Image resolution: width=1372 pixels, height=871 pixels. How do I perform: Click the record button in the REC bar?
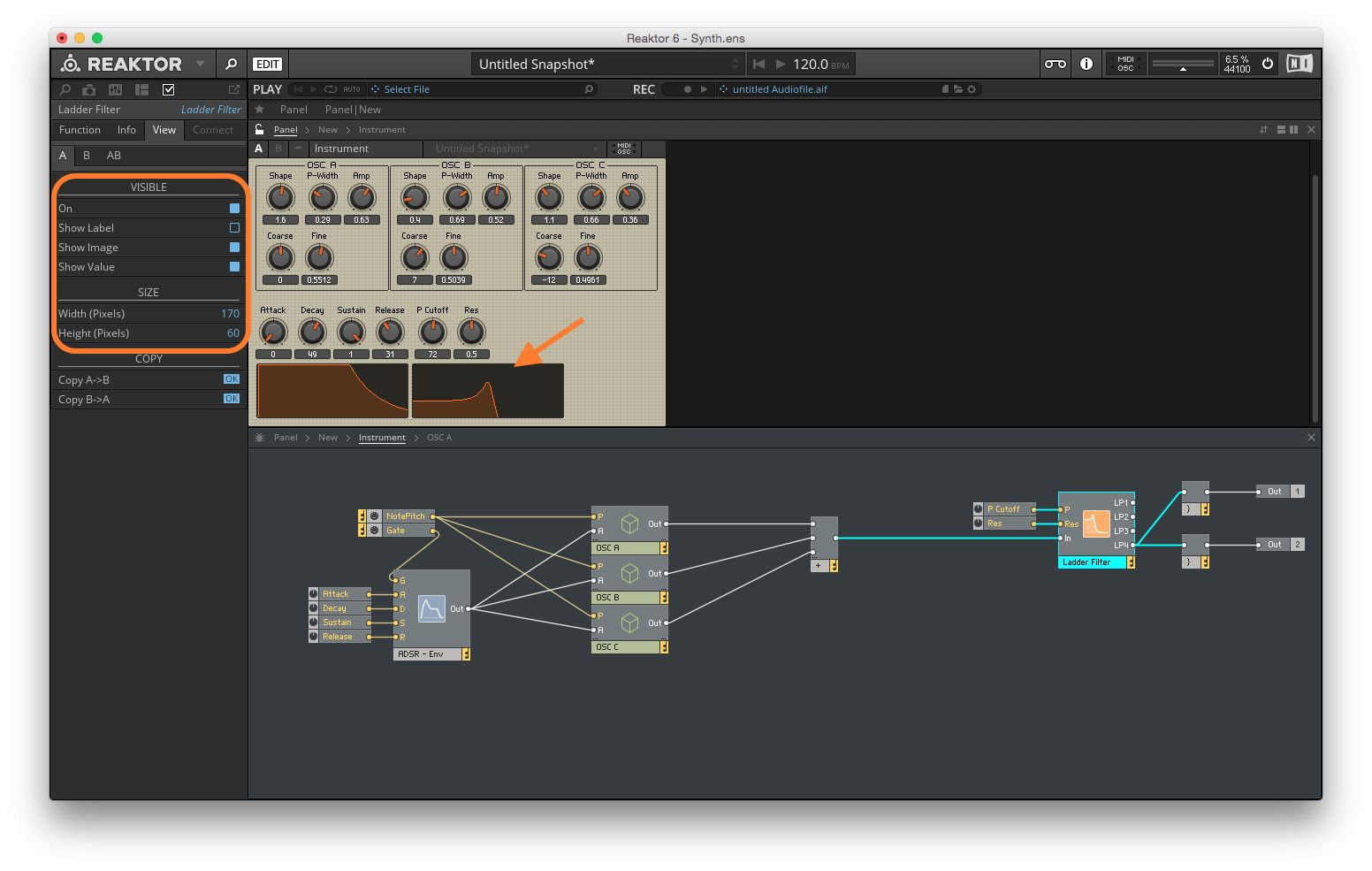click(688, 89)
